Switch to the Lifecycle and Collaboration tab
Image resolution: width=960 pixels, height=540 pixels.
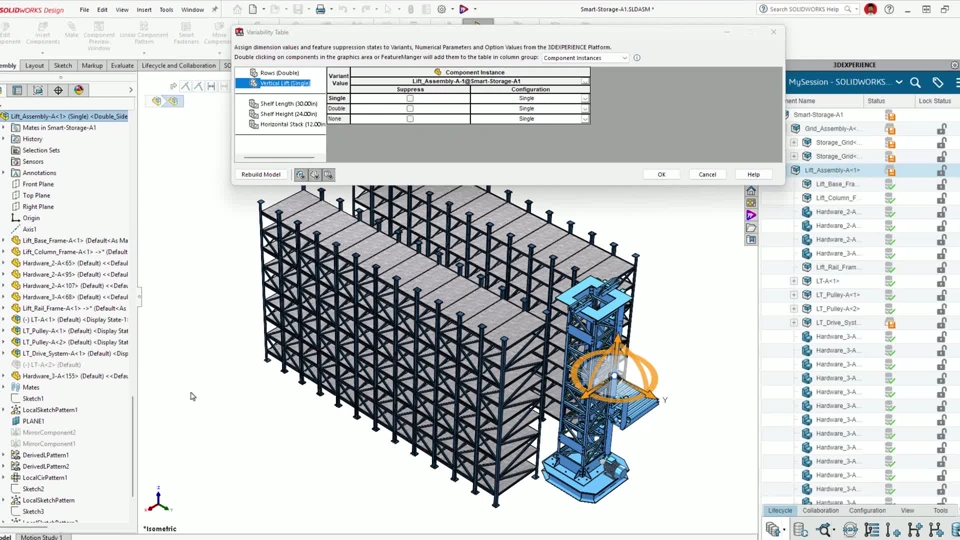click(x=179, y=66)
